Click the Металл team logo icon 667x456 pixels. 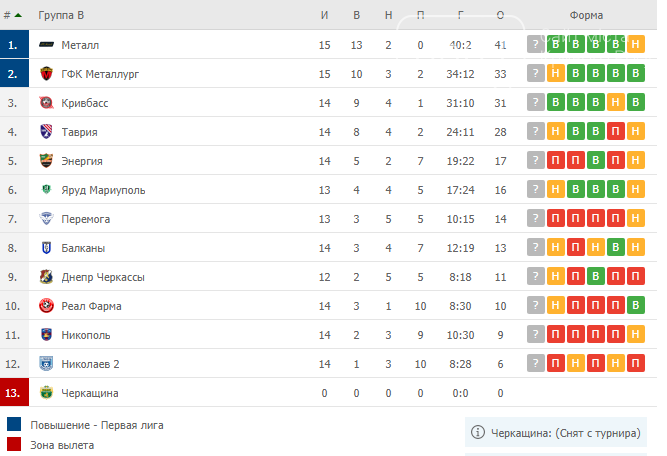coord(46,44)
